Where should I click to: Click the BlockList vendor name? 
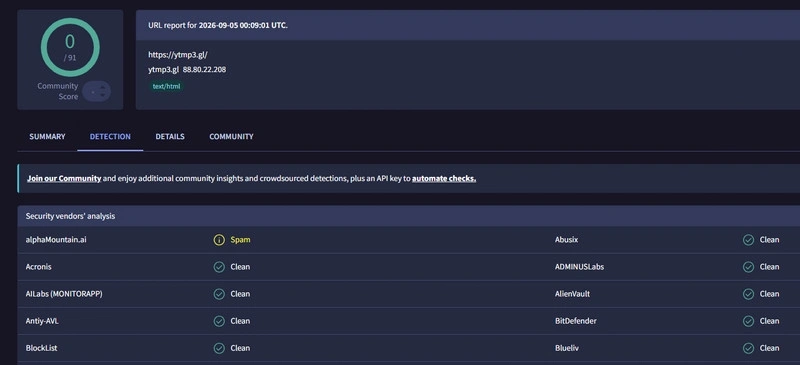41,348
